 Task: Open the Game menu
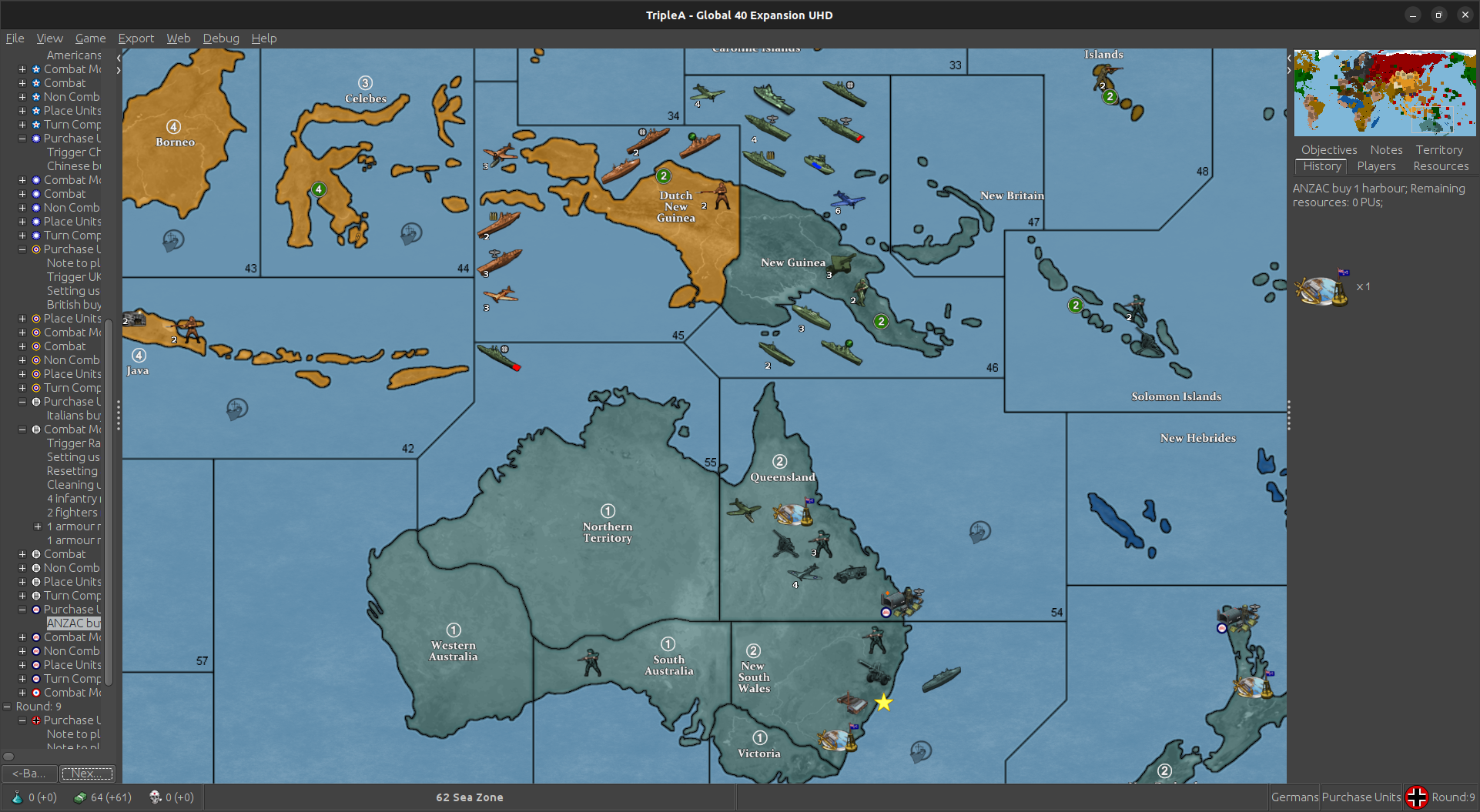[x=90, y=38]
